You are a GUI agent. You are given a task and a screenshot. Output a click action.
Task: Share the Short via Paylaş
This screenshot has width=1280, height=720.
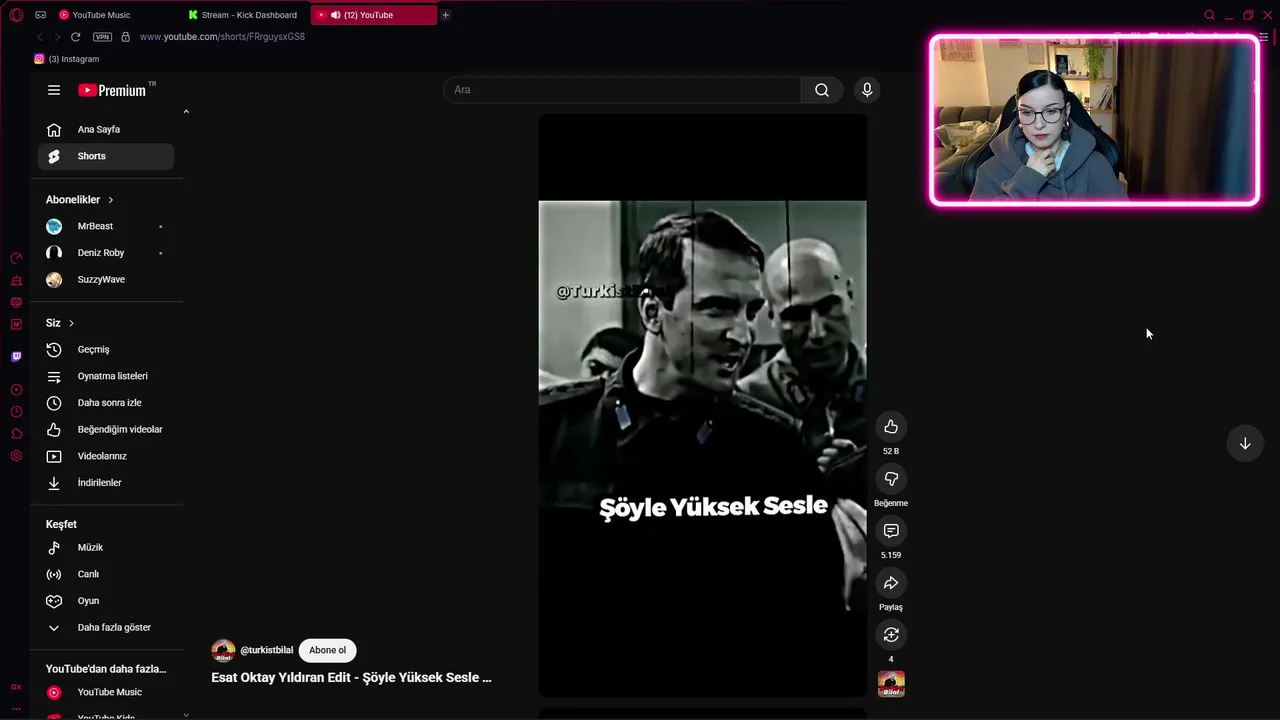click(x=891, y=583)
